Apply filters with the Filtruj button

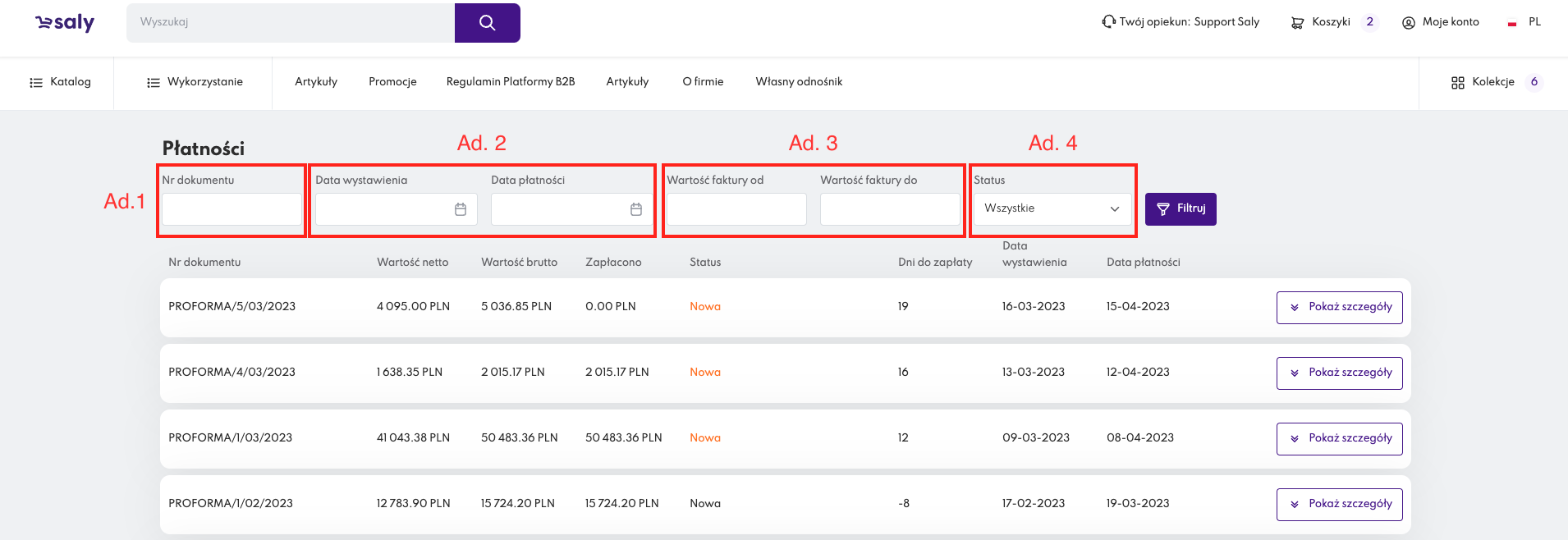1181,209
